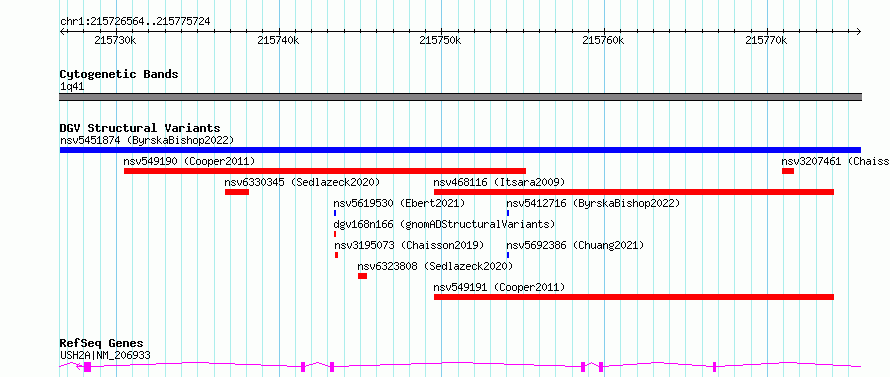This screenshot has width=890, height=377.
Task: Select the nsv6323808 red variant block
Action: coord(362,276)
